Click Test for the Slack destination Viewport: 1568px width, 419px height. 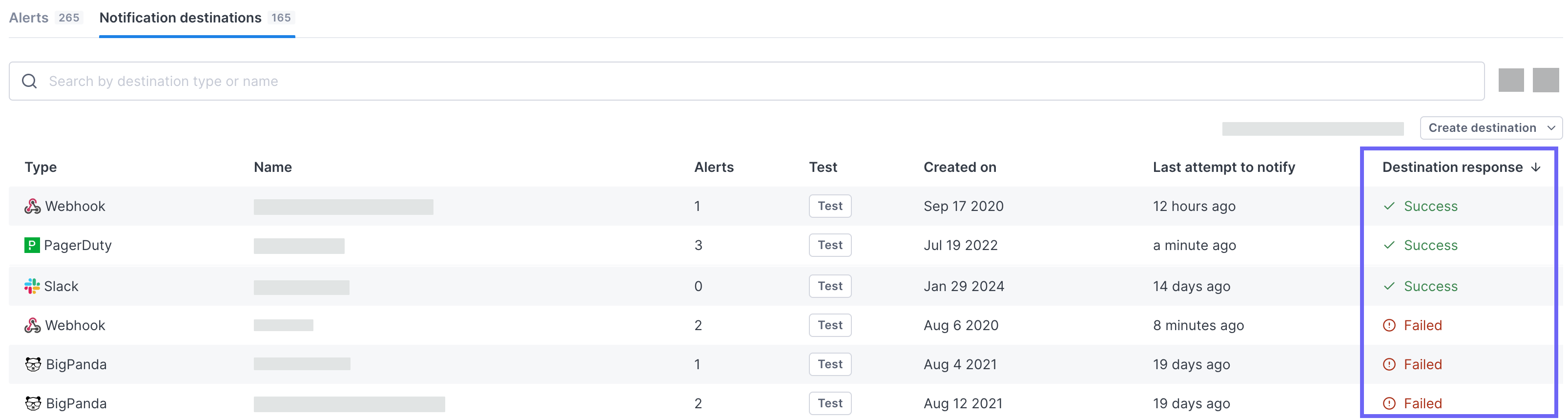830,286
